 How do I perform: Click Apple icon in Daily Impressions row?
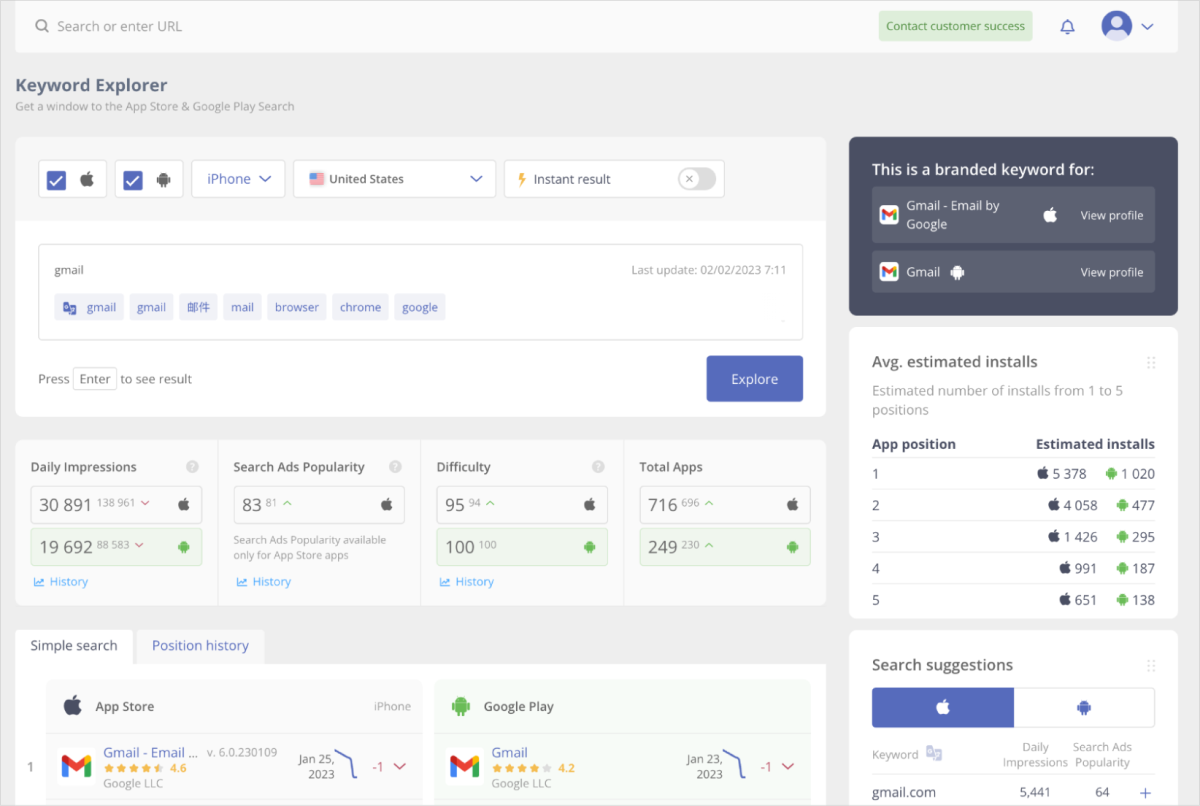pyautogui.click(x=183, y=505)
